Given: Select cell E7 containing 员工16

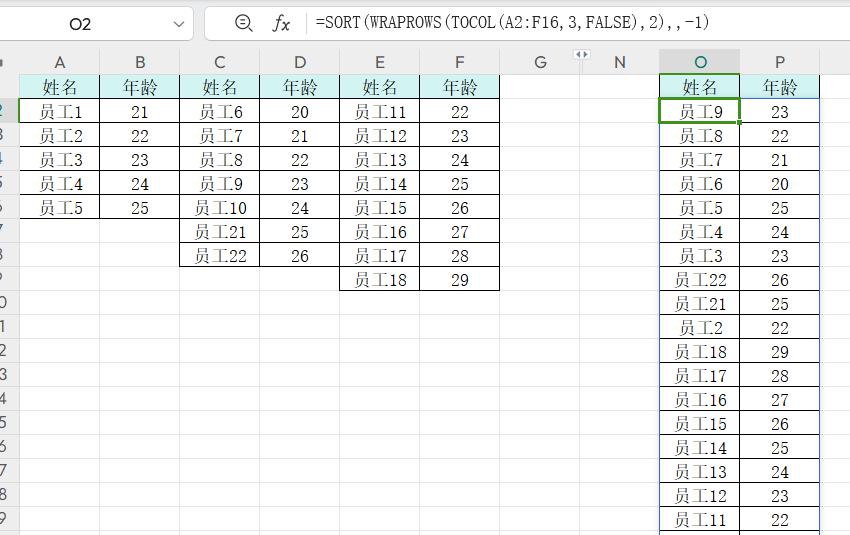Looking at the screenshot, I should pyautogui.click(x=379, y=231).
